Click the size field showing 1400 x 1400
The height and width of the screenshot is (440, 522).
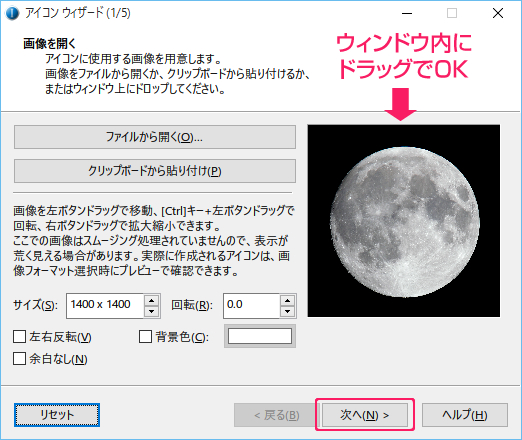105,306
